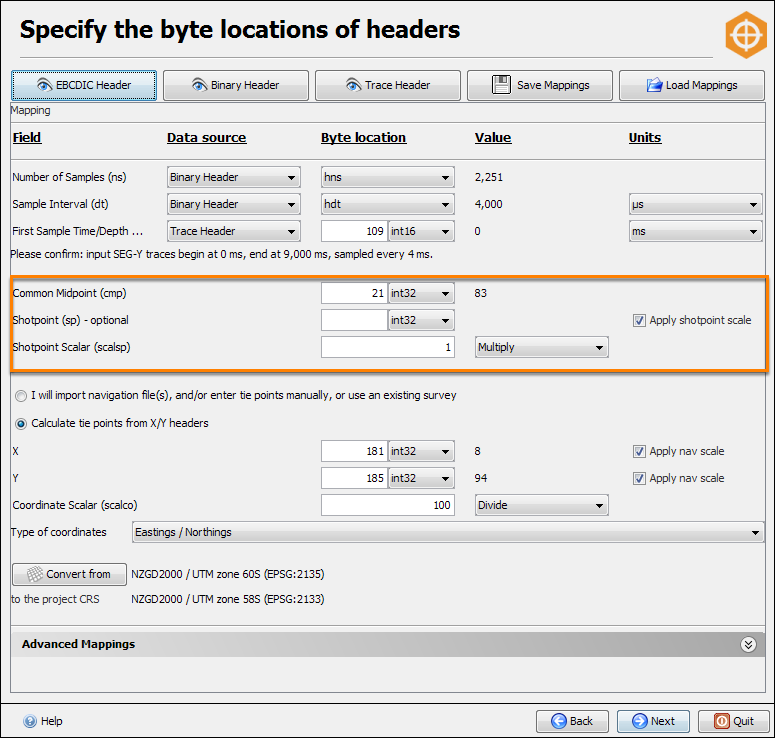This screenshot has height=738, width=775.
Task: Click Convert from button
Action: (69, 574)
